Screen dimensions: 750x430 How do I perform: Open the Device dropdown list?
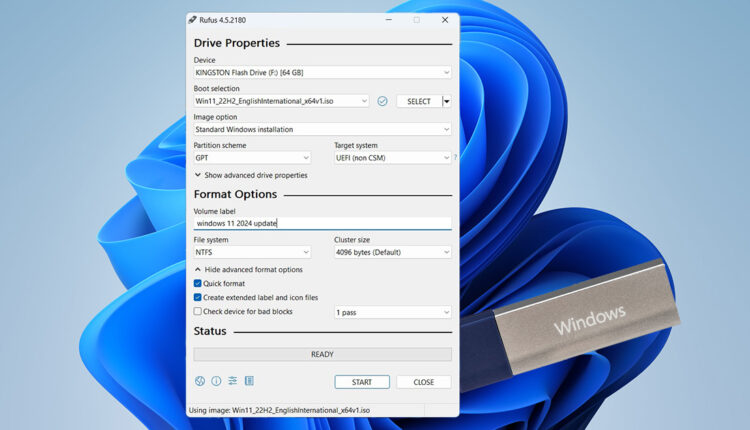pyautogui.click(x=321, y=72)
